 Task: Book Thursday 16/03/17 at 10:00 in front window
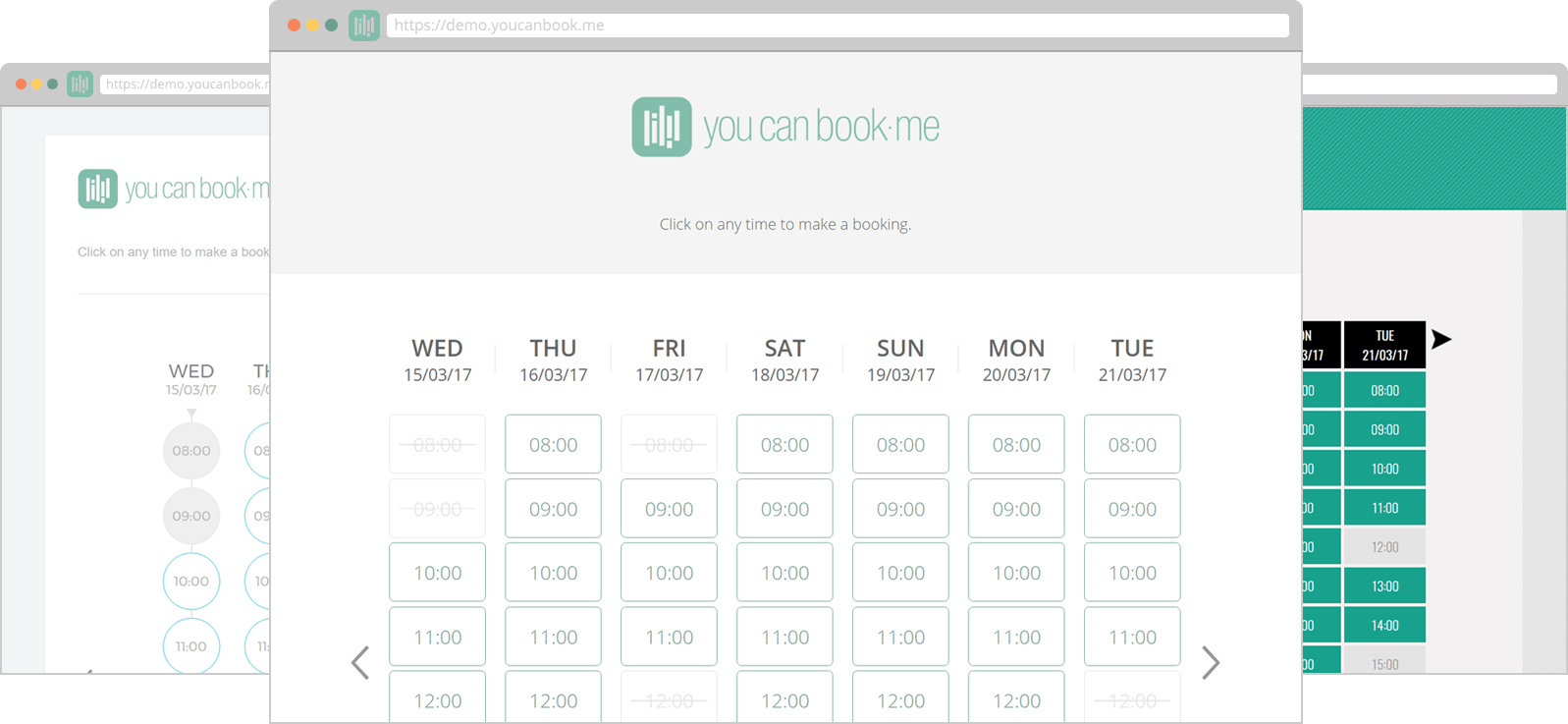pyautogui.click(x=554, y=573)
